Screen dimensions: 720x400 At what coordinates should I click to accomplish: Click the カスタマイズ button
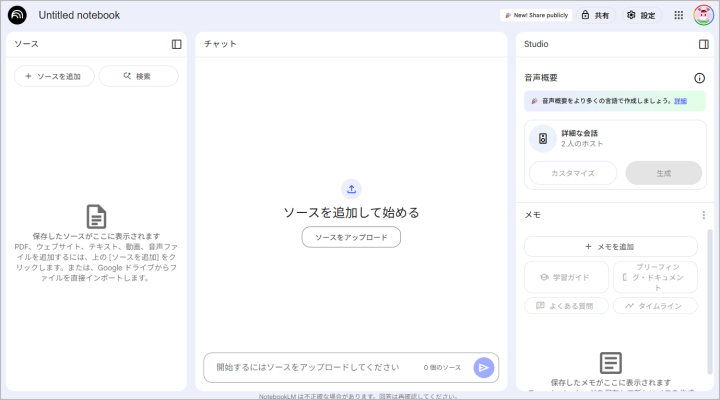click(573, 173)
